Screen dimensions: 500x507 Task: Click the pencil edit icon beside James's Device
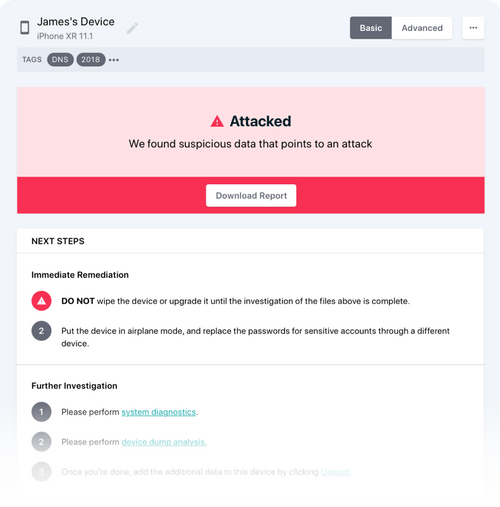pyautogui.click(x=132, y=28)
